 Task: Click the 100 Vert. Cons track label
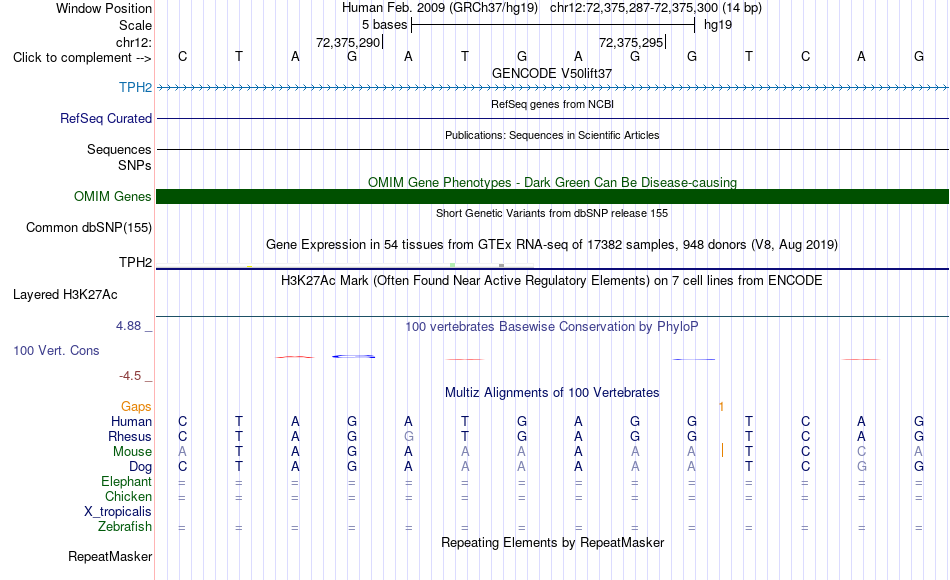click(56, 350)
